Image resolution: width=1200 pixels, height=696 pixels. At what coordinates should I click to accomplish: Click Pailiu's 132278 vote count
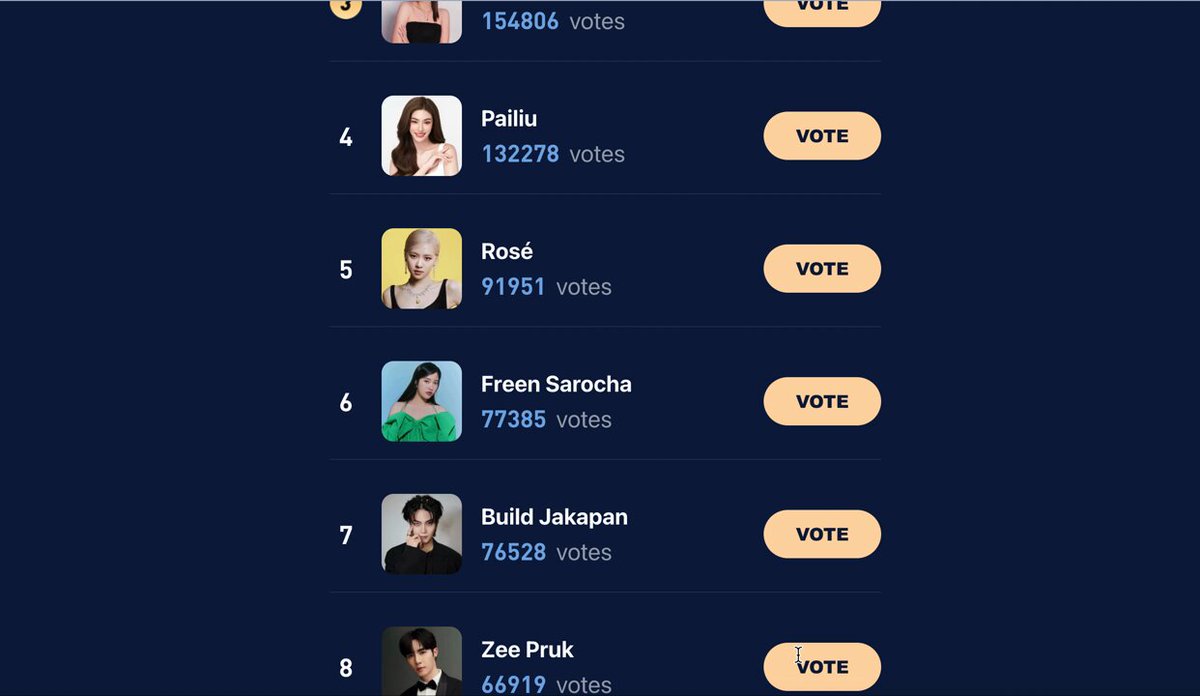pos(520,154)
